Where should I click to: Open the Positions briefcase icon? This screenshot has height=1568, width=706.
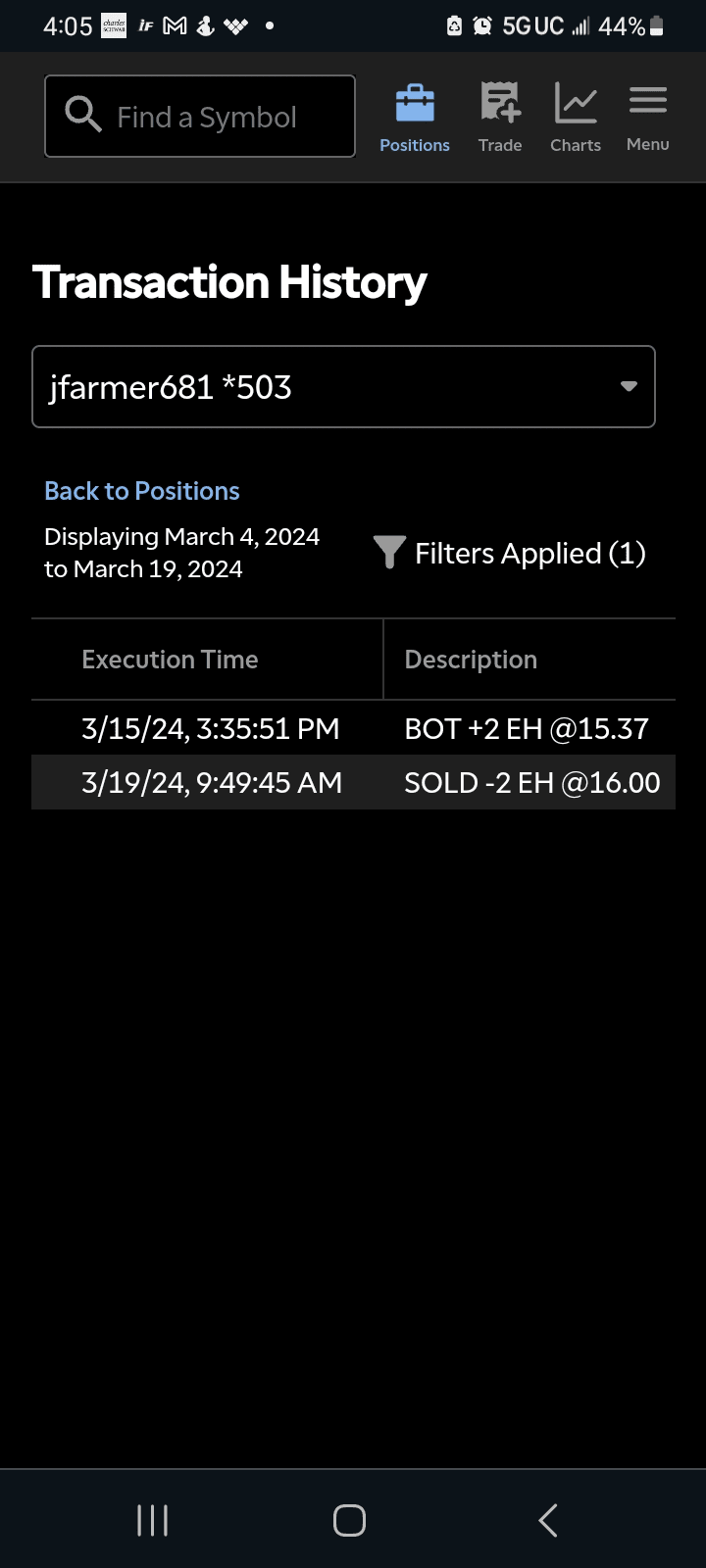415,104
